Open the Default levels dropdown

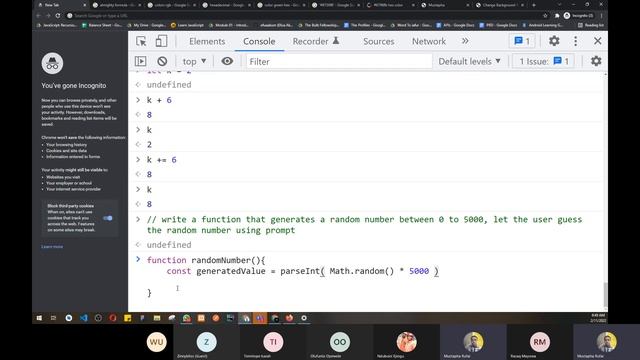coord(469,61)
